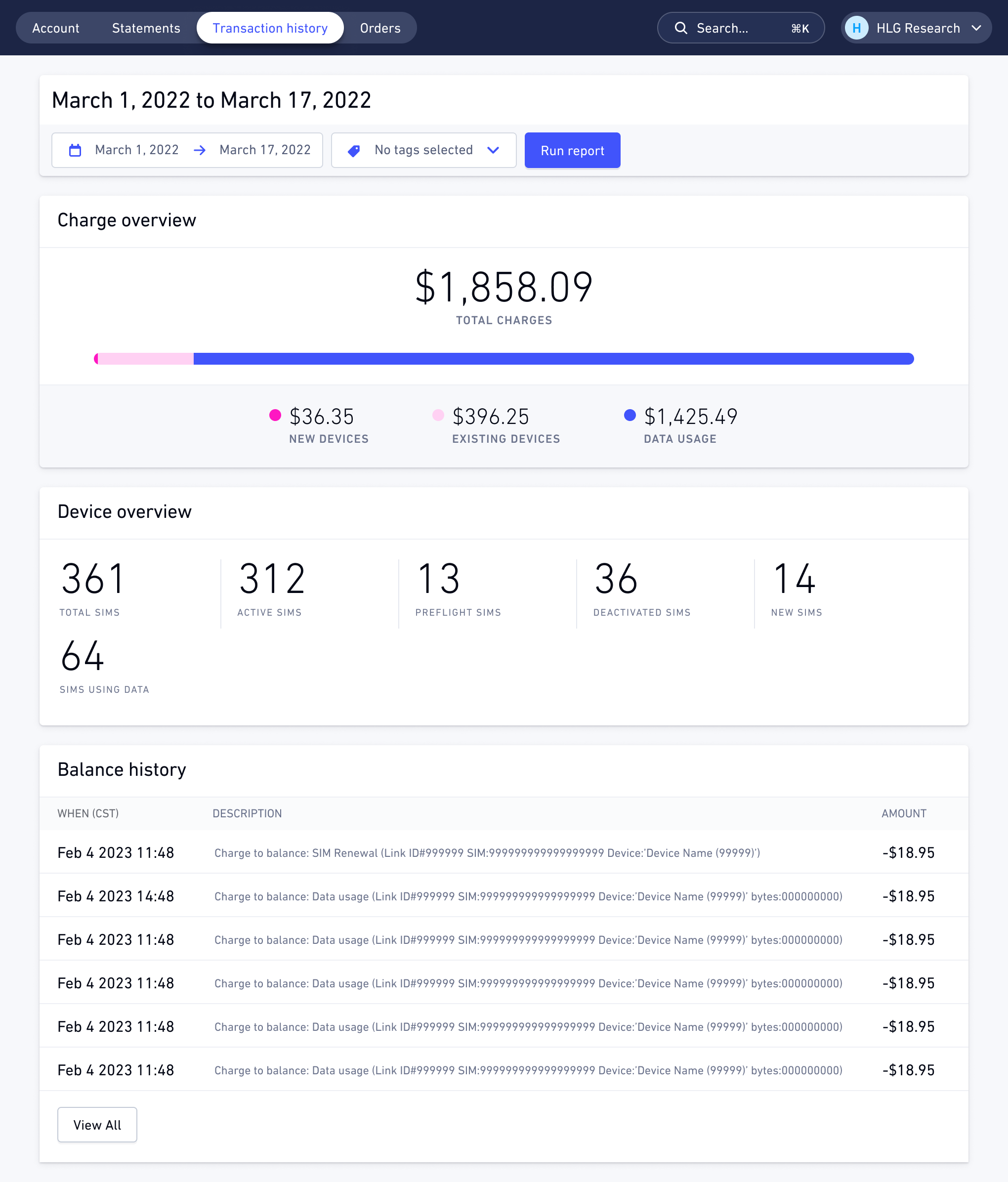
Task: Select the Transaction history tab
Action: (x=270, y=28)
